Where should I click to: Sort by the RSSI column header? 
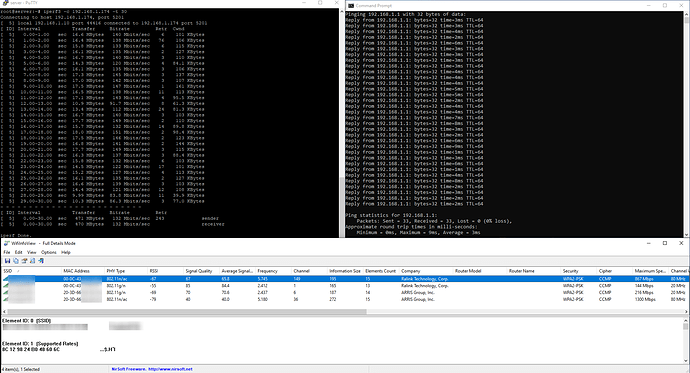pos(165,271)
